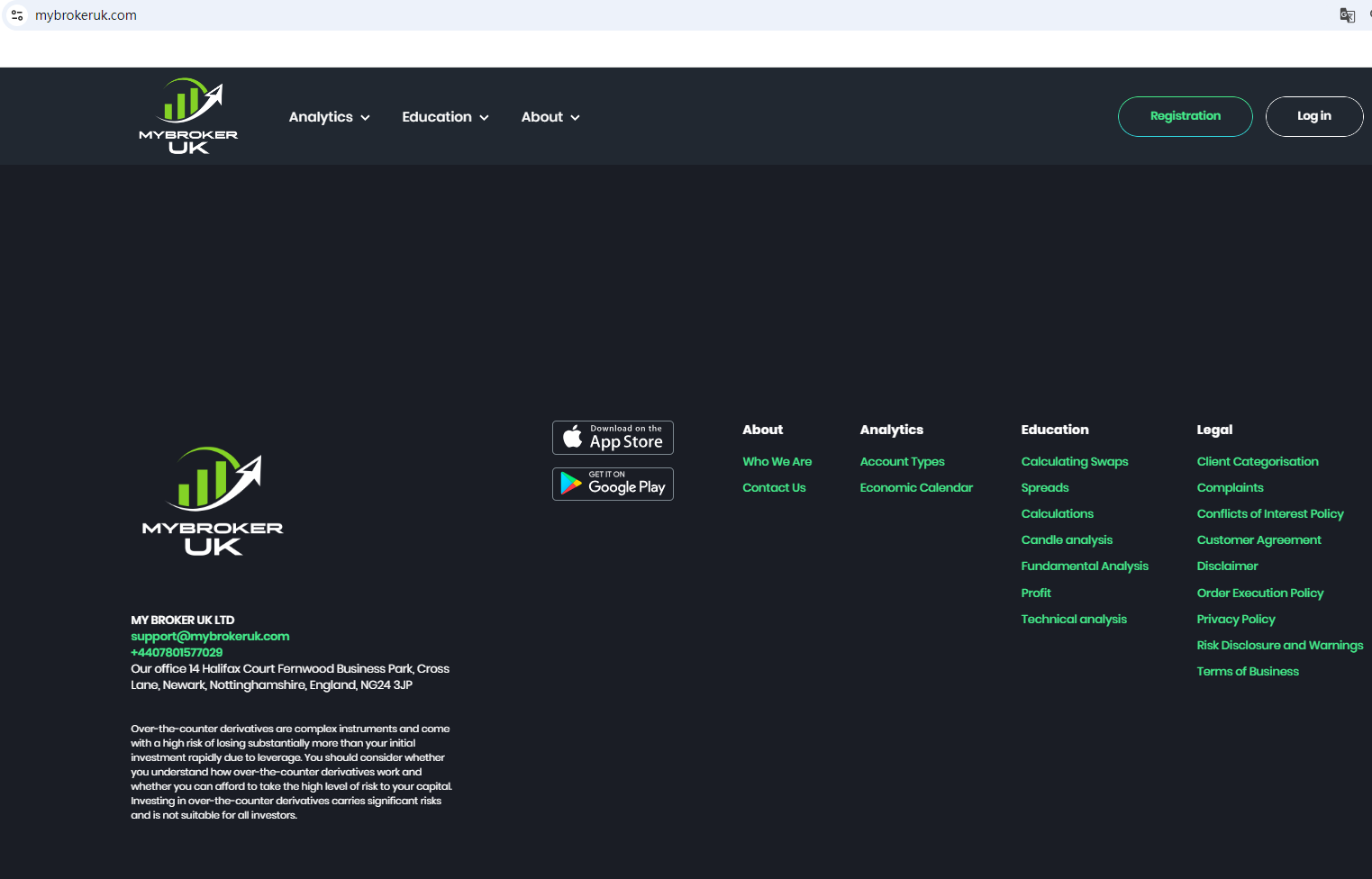Click the phone number link
Viewport: 1372px width, 879px height.
pyautogui.click(x=177, y=652)
